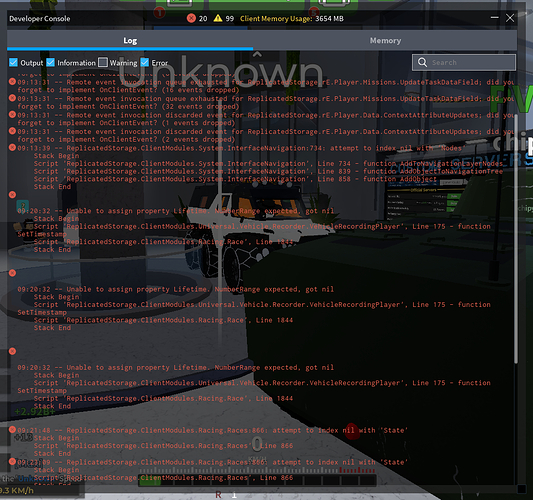Click the Developer Console title text
533x500 pixels.
pyautogui.click(x=40, y=19)
